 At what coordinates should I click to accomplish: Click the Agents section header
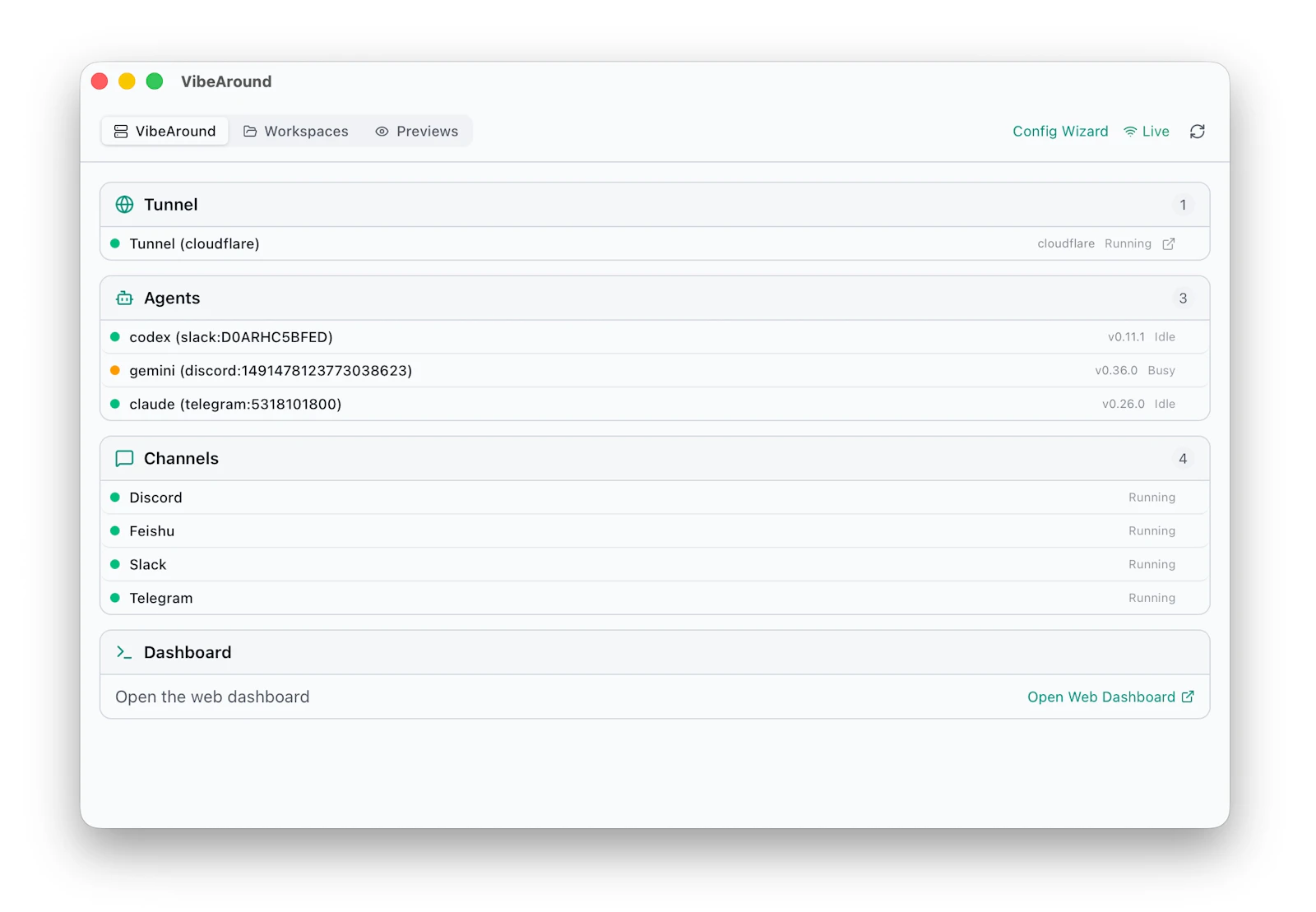(x=655, y=299)
